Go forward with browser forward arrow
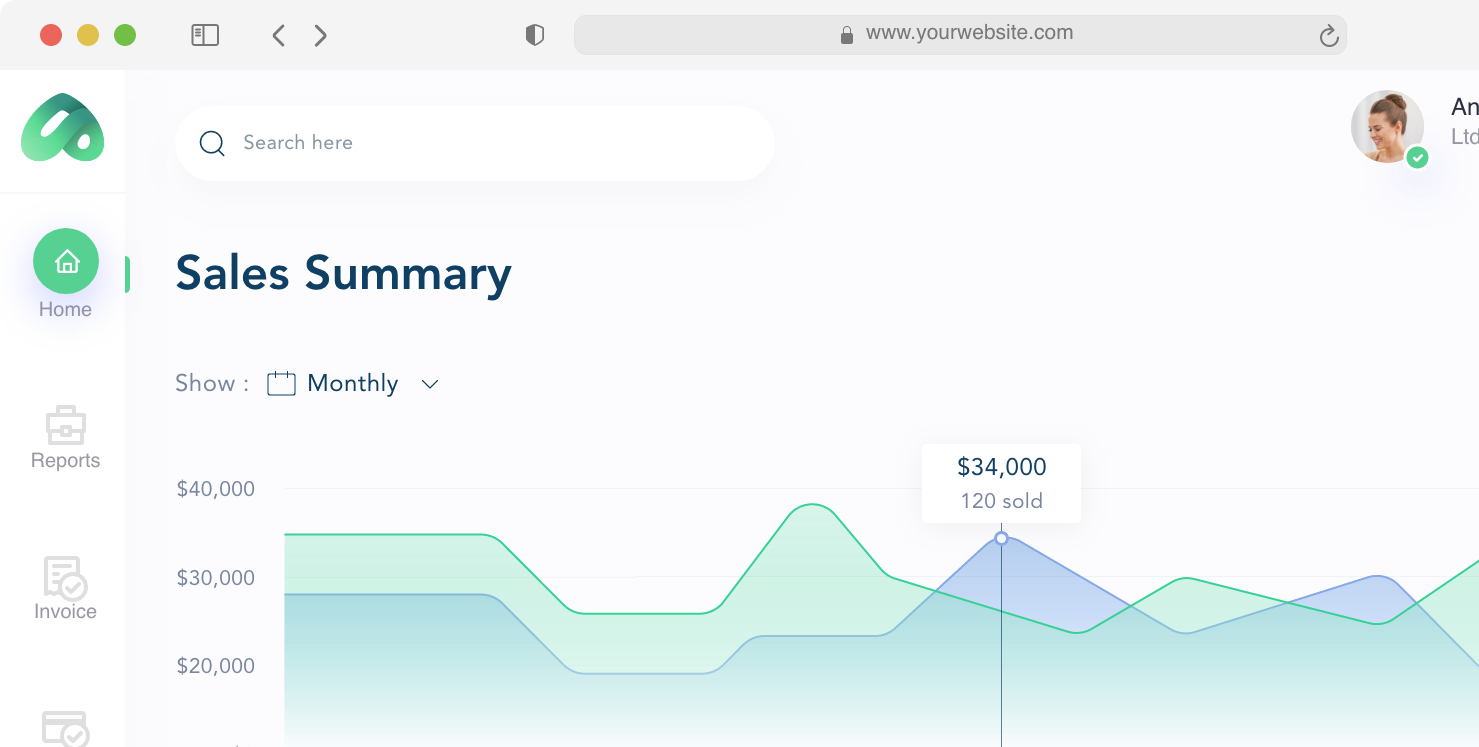Image resolution: width=1479 pixels, height=747 pixels. (320, 36)
